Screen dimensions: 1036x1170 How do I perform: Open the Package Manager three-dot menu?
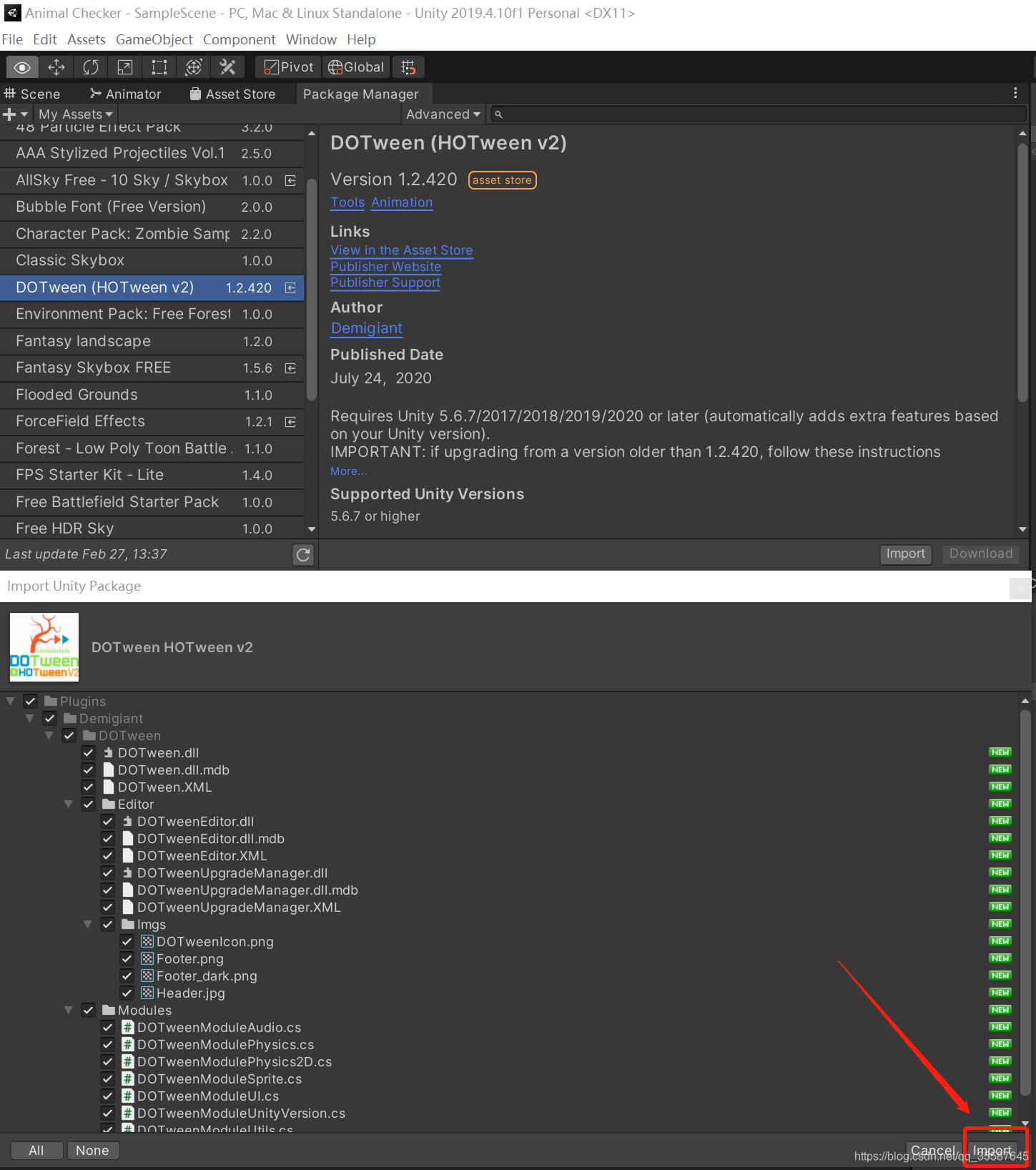[1015, 93]
